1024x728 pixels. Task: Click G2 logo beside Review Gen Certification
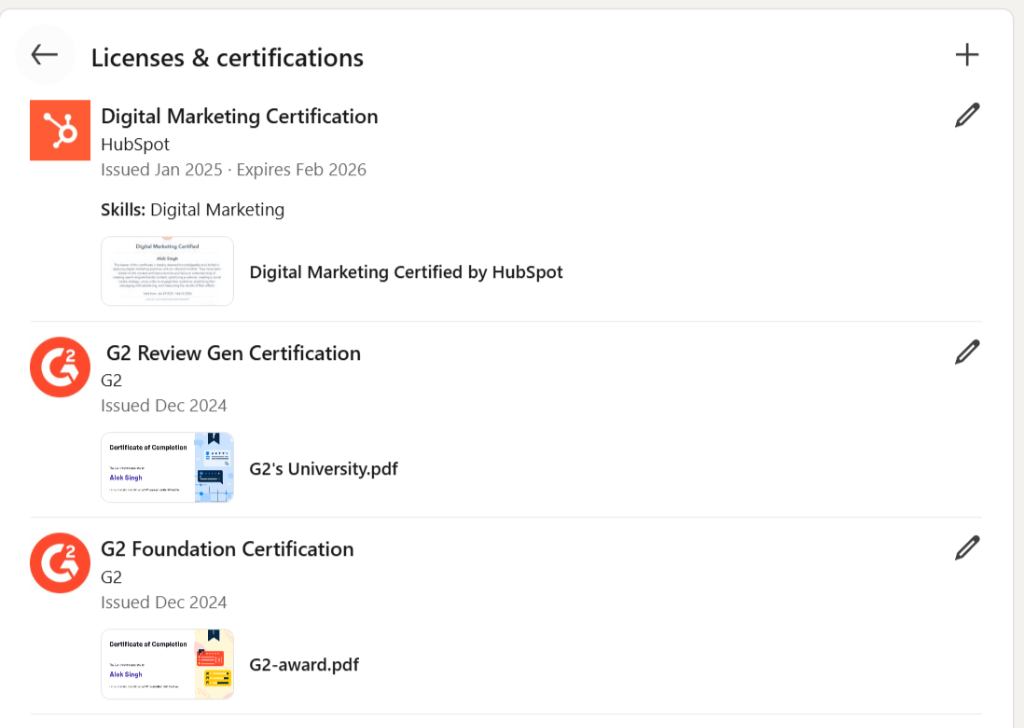click(x=60, y=367)
